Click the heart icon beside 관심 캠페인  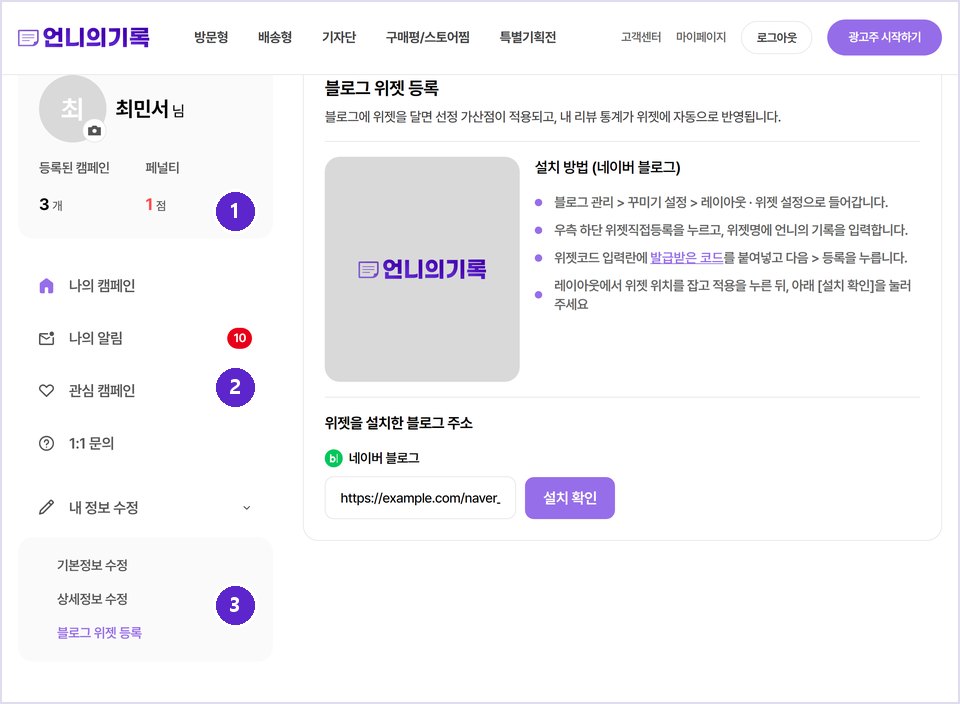(x=47, y=391)
